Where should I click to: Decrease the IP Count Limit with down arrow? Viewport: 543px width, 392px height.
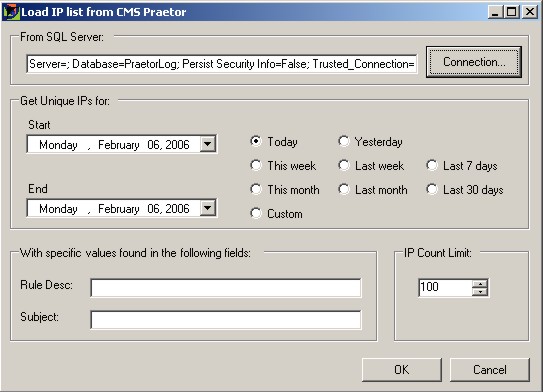click(x=480, y=292)
